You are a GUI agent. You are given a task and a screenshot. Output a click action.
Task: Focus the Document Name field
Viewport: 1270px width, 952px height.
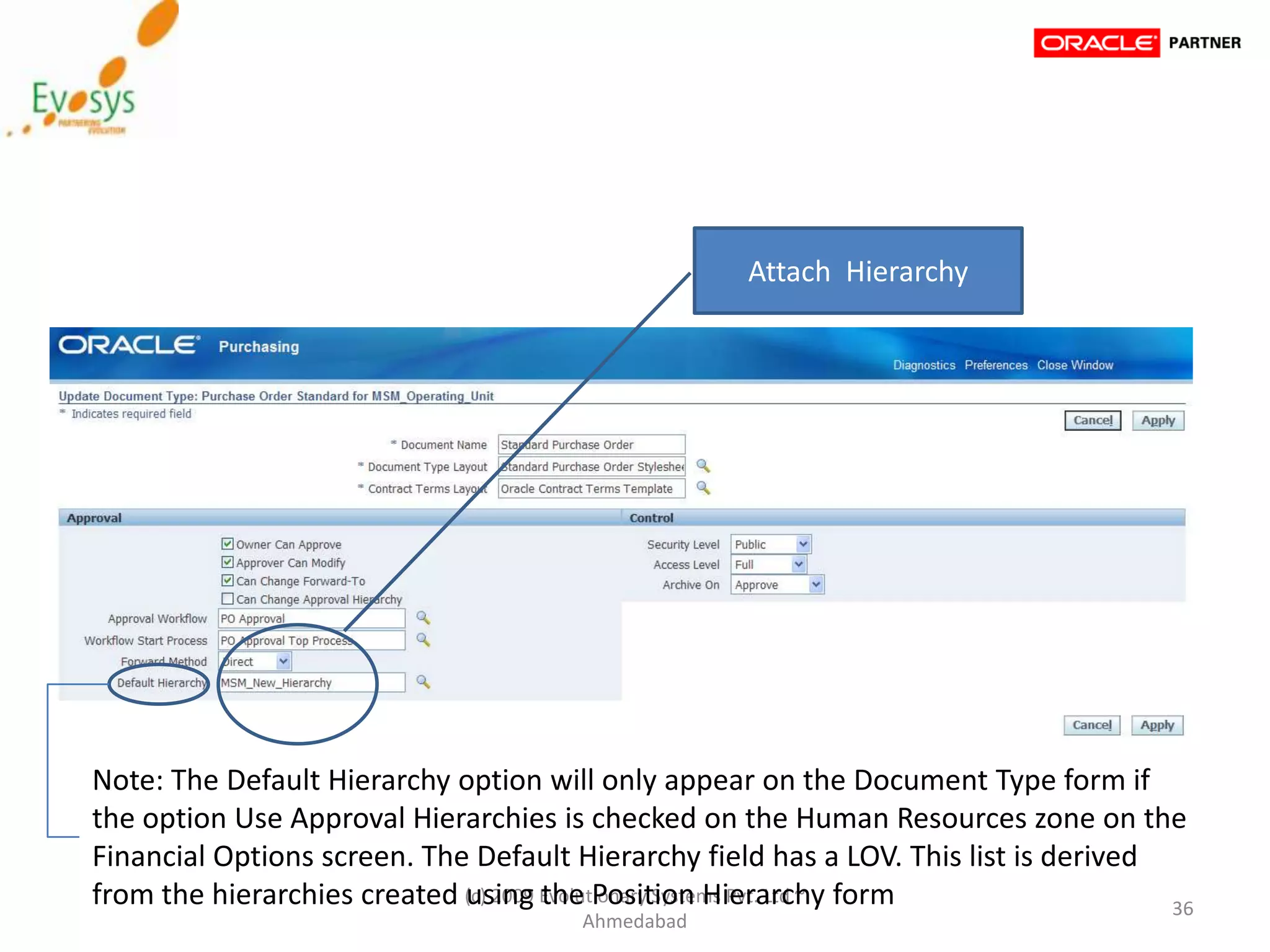[592, 444]
